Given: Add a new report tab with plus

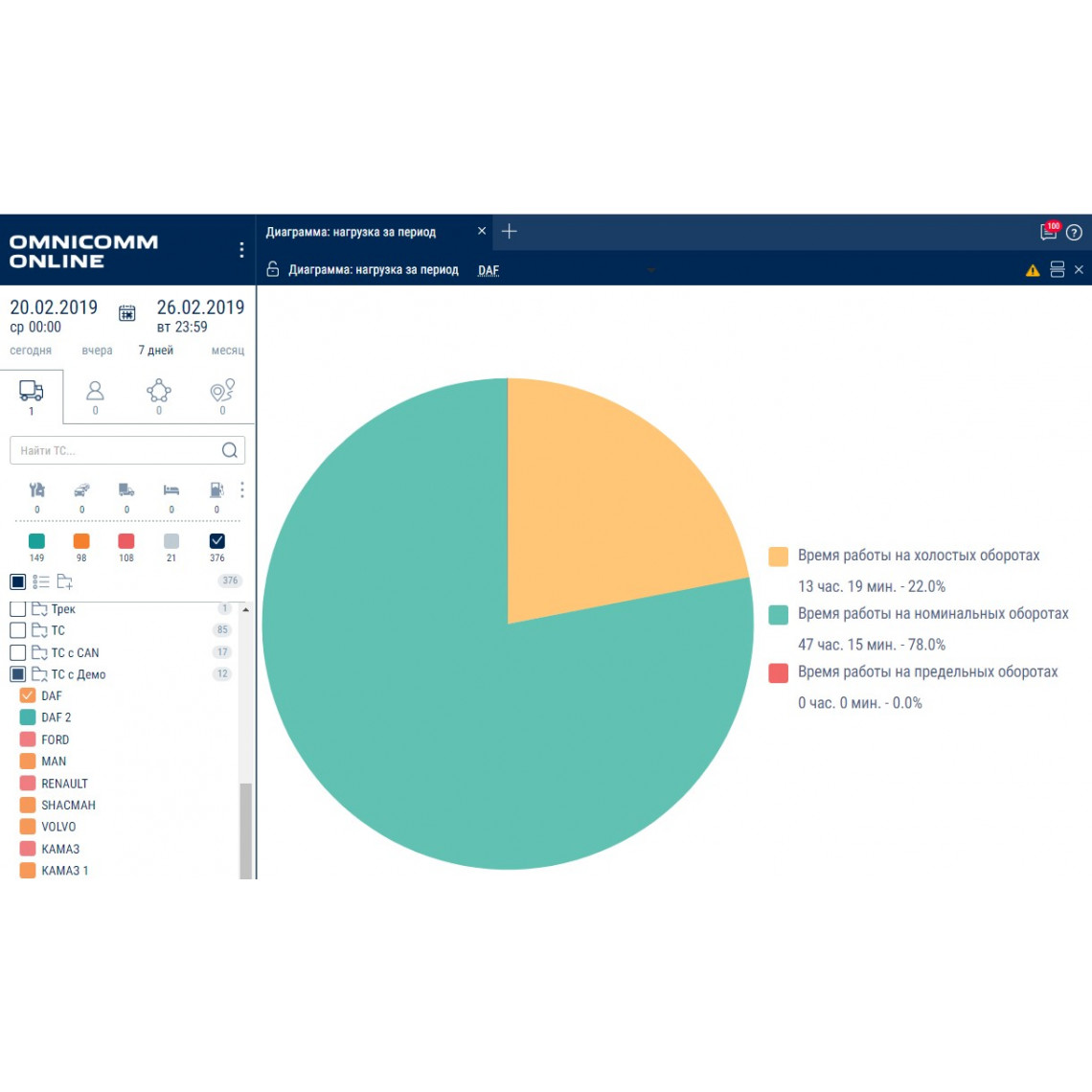Looking at the screenshot, I should click(510, 232).
